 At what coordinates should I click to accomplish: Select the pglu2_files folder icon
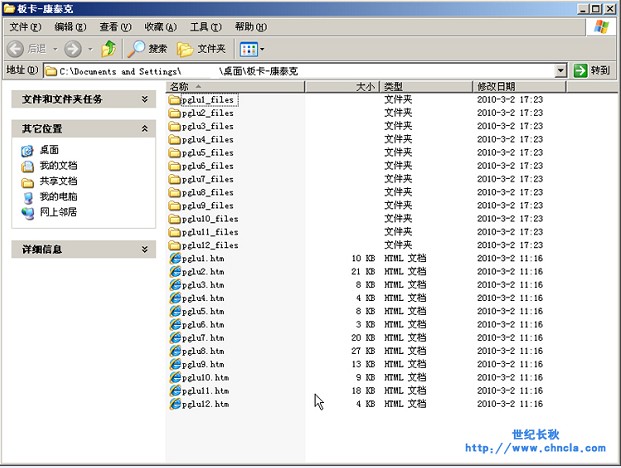[174, 113]
